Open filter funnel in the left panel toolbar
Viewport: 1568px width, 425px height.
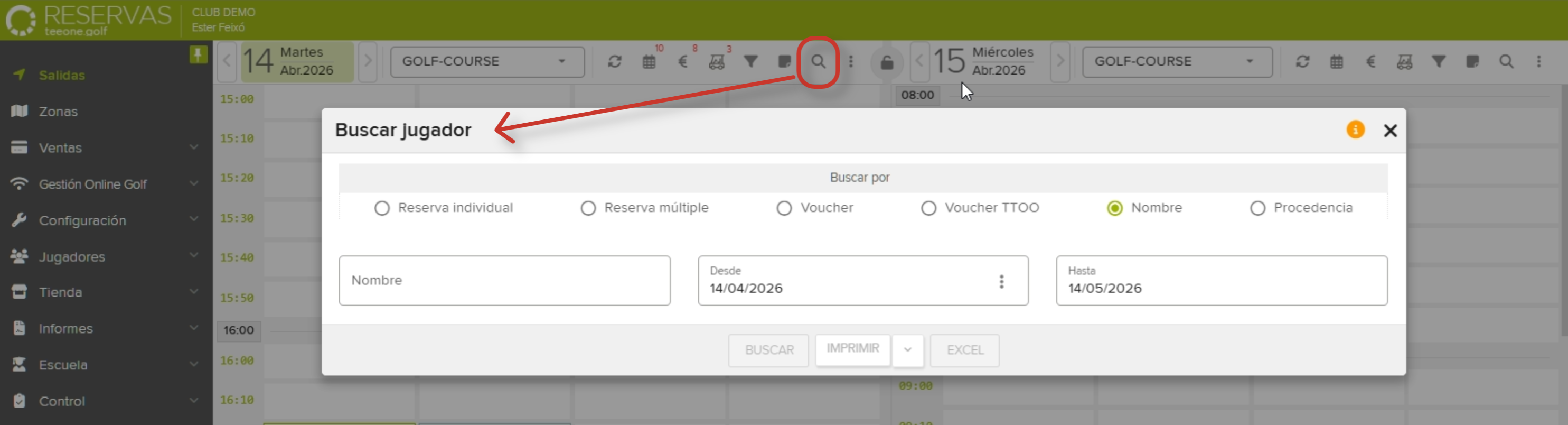(x=750, y=61)
